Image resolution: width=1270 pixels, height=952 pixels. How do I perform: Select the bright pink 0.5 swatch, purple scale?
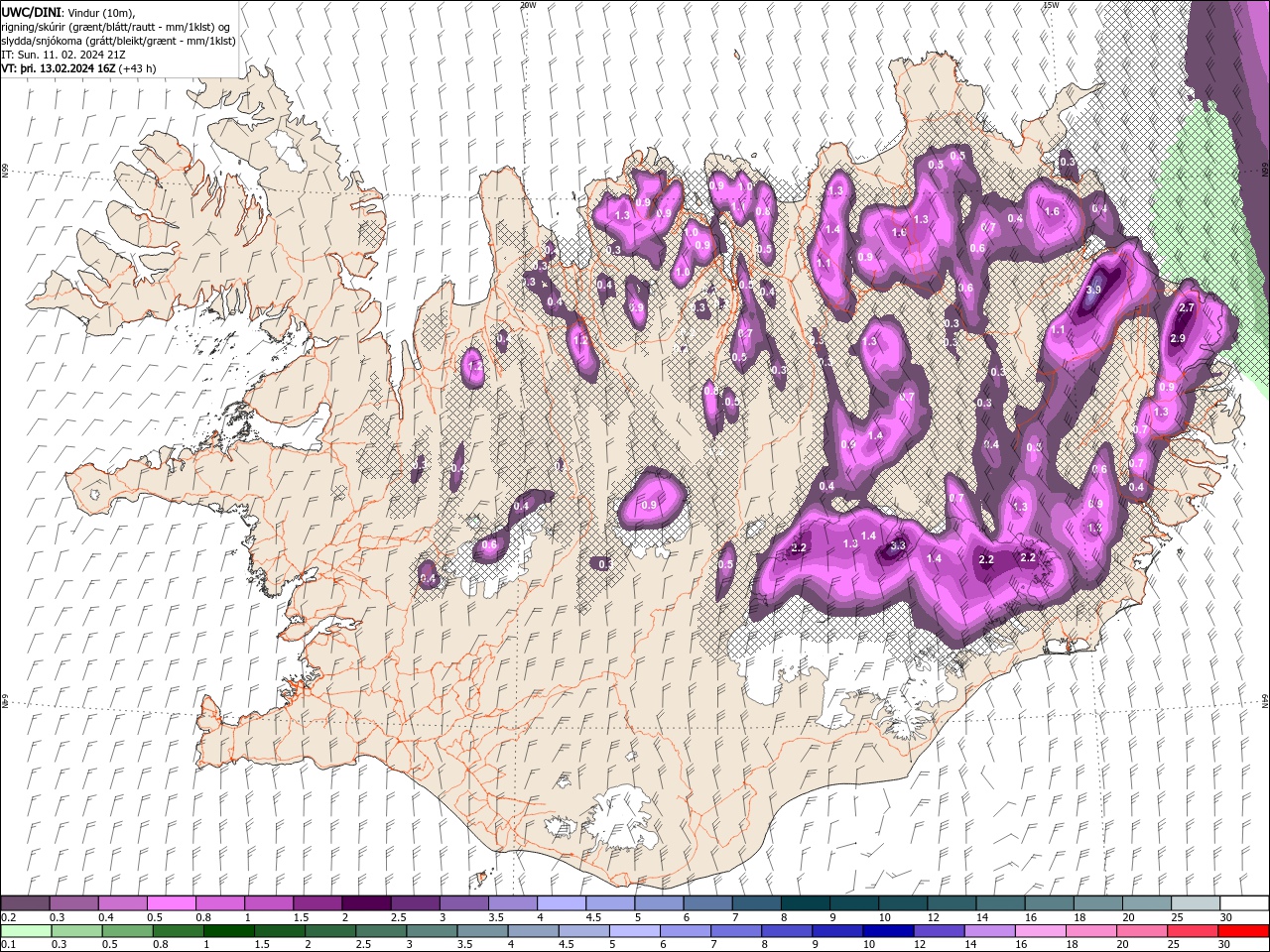171,903
